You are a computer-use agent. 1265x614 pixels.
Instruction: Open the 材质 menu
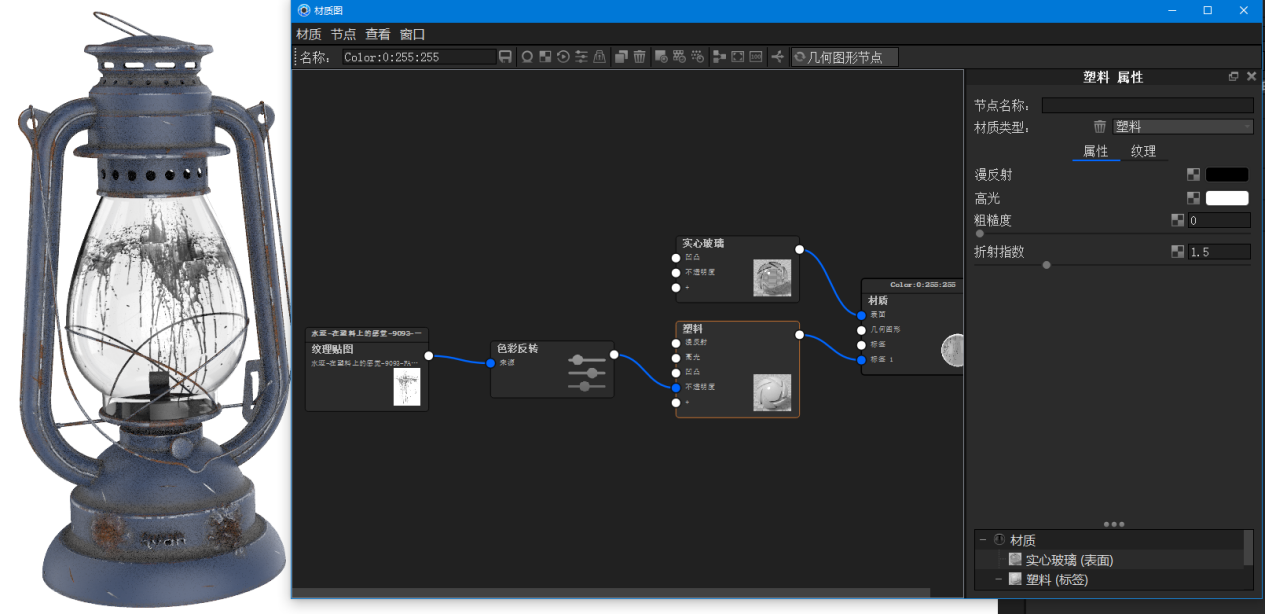[308, 34]
